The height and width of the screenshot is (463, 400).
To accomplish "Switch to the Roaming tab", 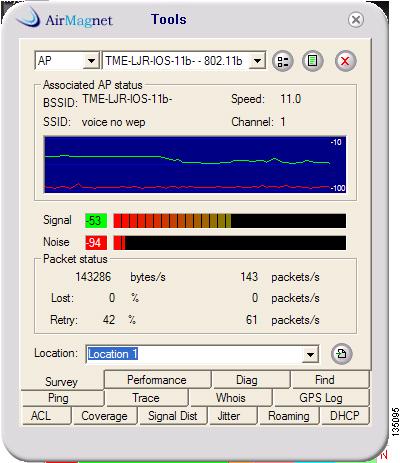I will click(x=289, y=416).
